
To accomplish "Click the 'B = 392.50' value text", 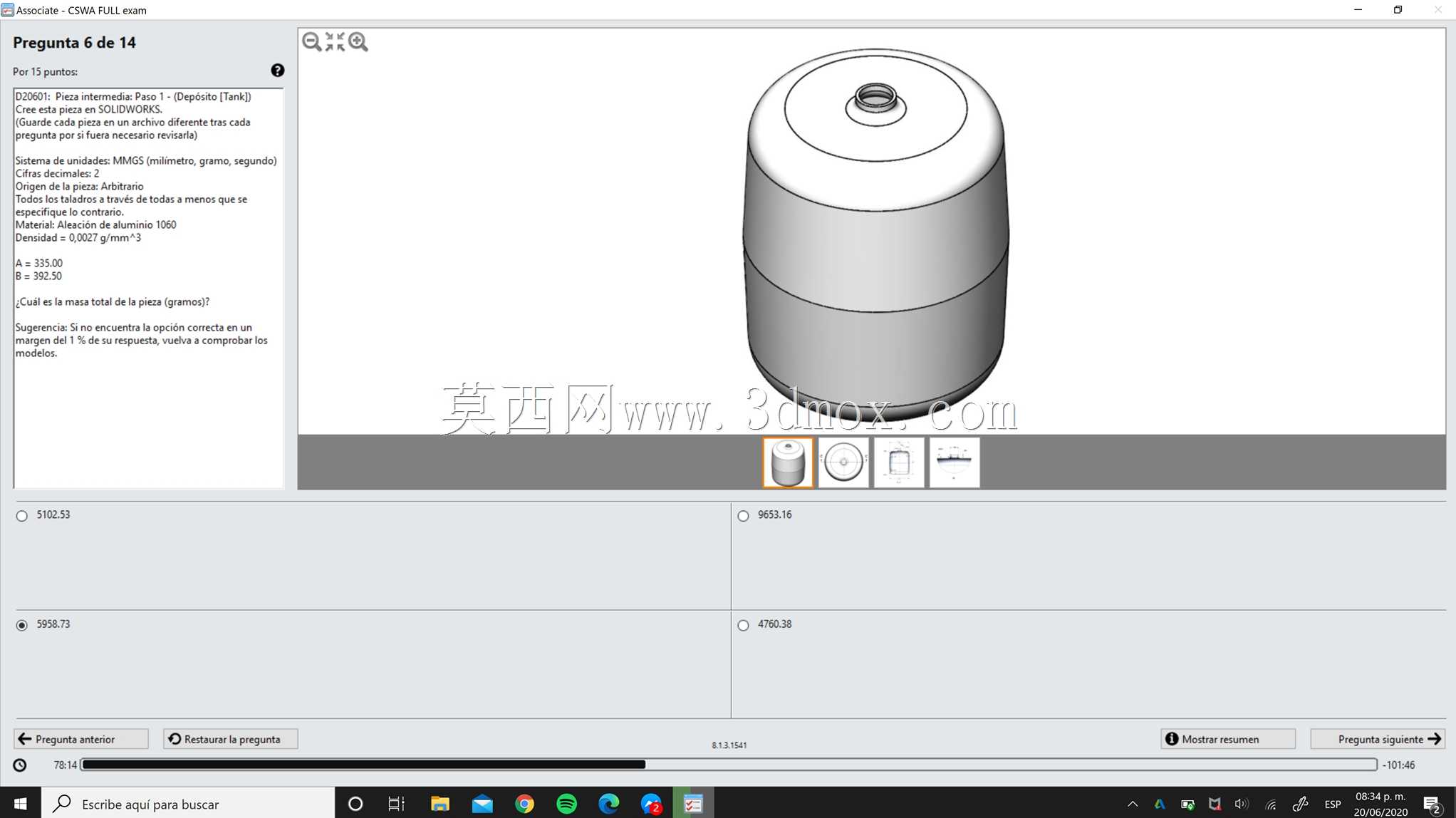I will [38, 276].
